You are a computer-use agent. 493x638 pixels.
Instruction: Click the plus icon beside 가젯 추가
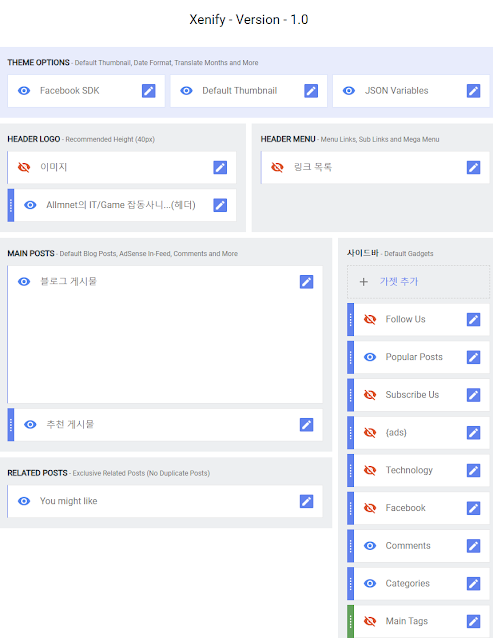364,282
